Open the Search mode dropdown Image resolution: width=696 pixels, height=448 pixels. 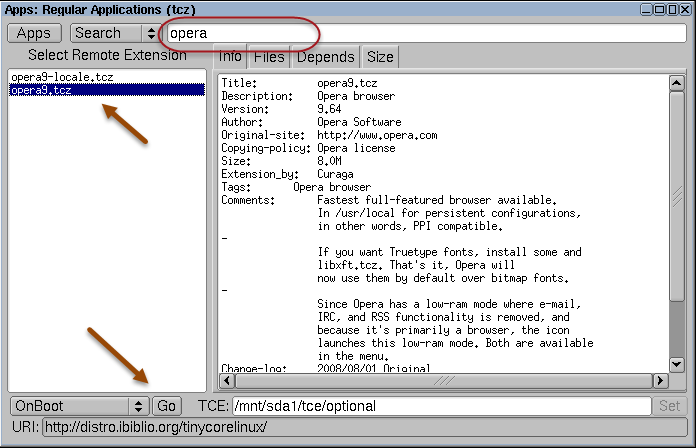[x=115, y=33]
